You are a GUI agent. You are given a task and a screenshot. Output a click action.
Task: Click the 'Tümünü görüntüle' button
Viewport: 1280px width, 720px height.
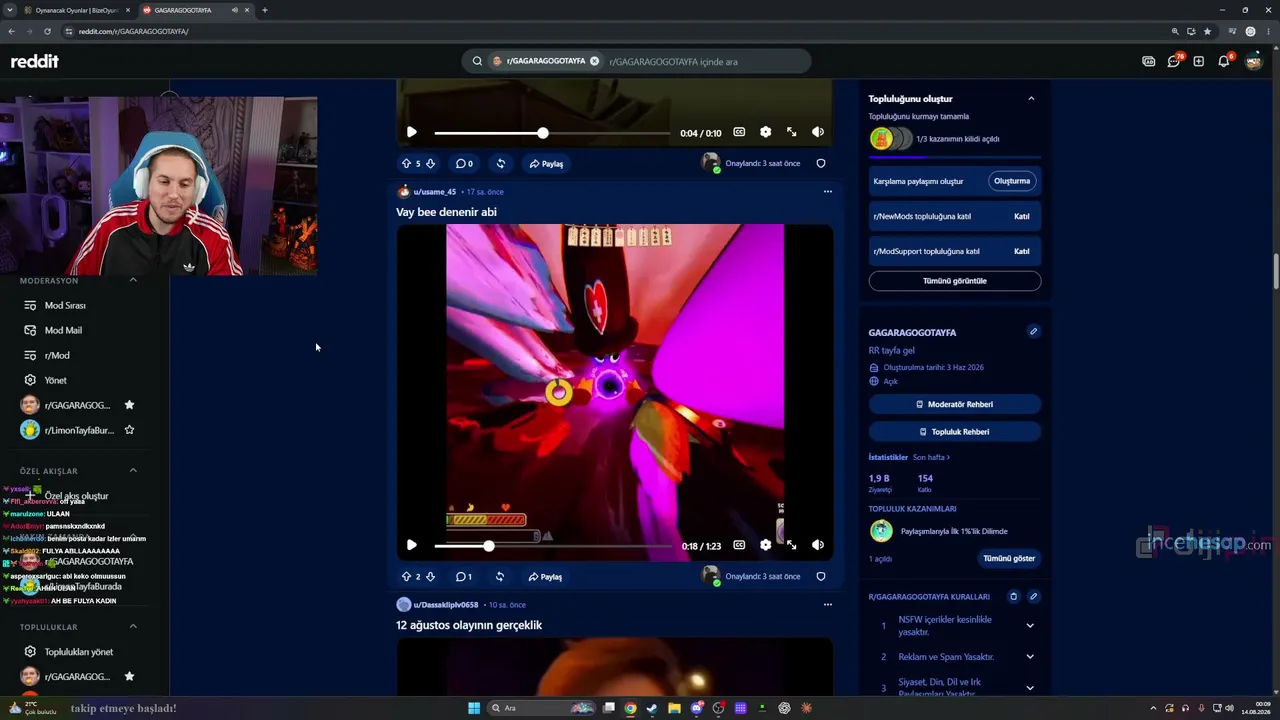coord(955,281)
